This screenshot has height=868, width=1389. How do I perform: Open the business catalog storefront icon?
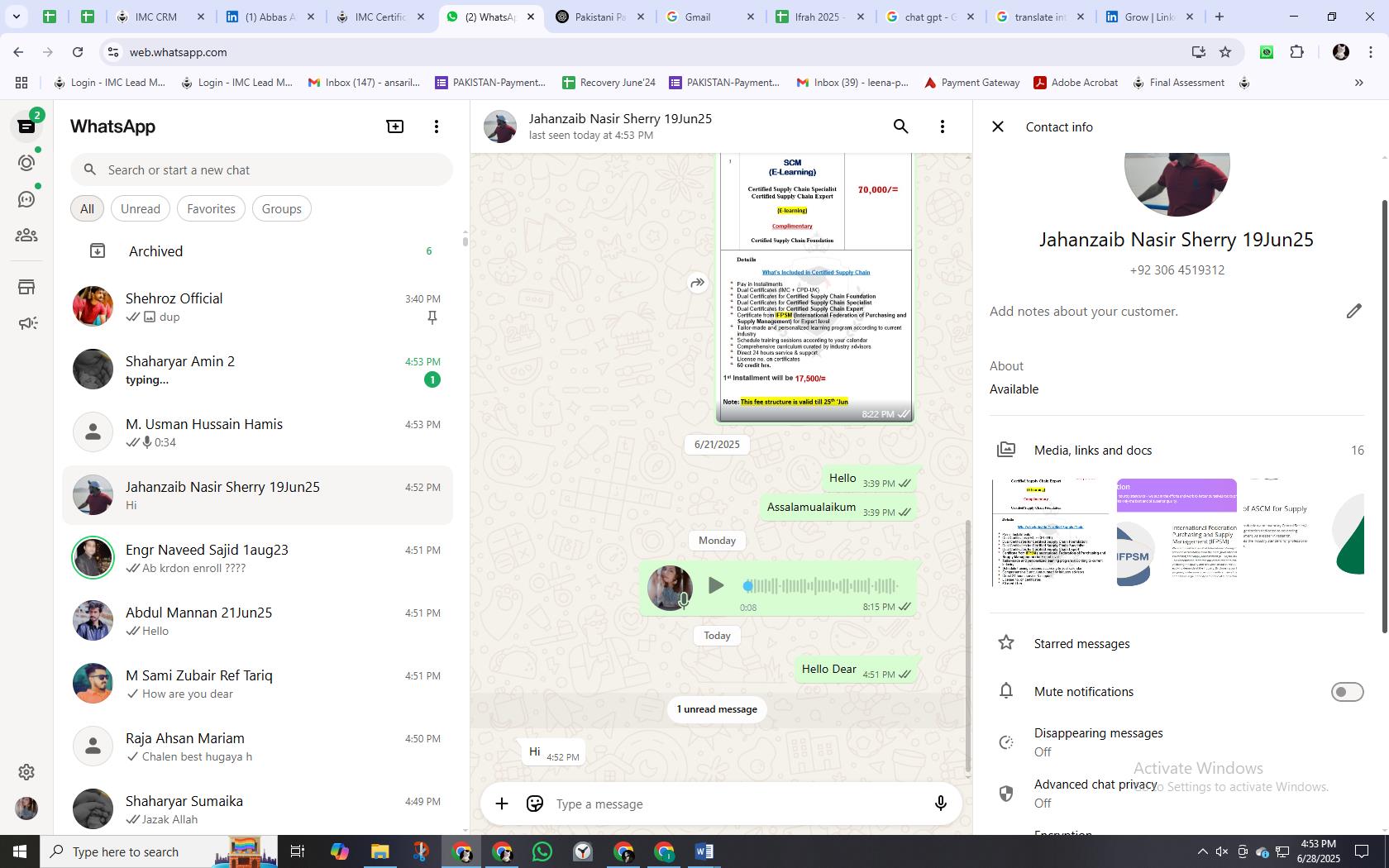[x=26, y=287]
